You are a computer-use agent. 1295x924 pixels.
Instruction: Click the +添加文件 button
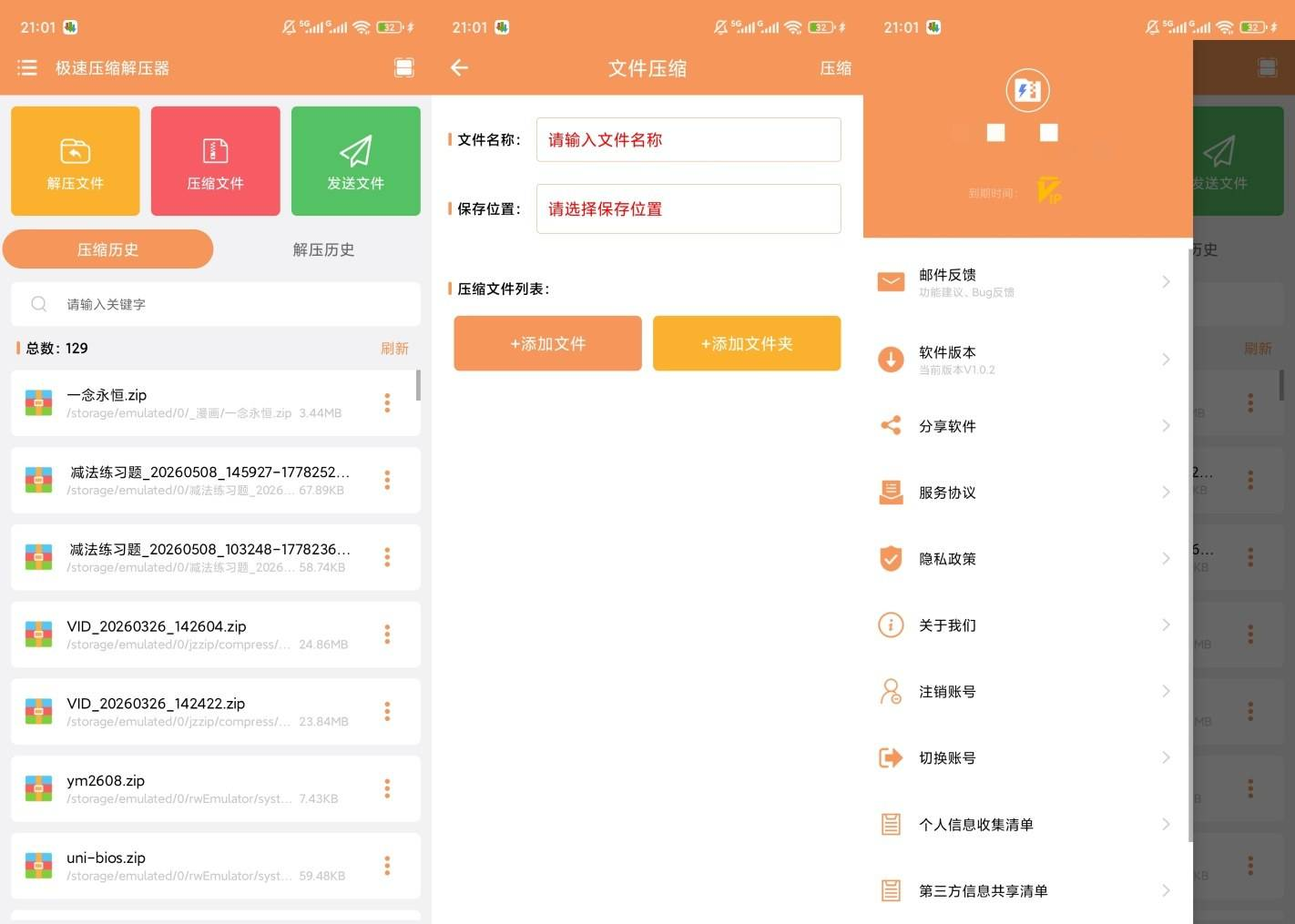[548, 343]
